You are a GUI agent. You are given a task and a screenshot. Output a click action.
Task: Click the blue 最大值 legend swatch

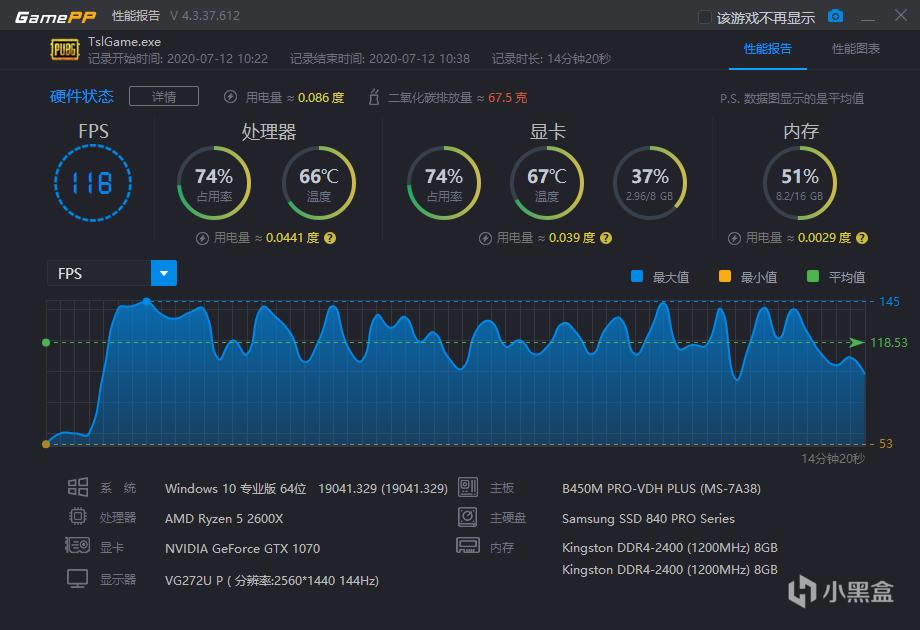click(637, 276)
